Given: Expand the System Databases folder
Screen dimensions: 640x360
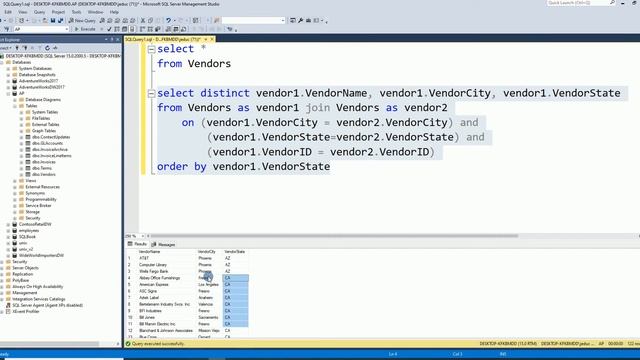Looking at the screenshot, I should 8,69.
